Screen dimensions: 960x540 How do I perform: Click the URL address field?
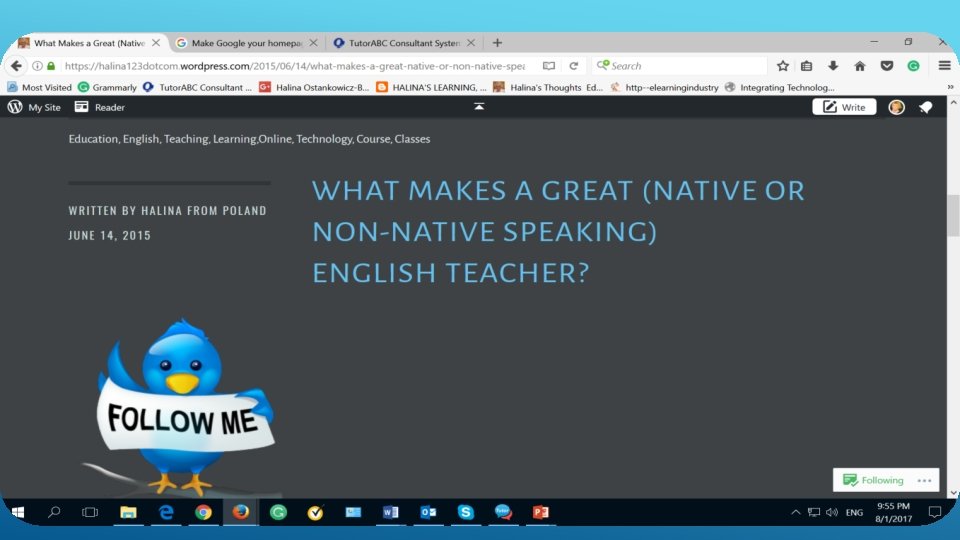pos(294,66)
